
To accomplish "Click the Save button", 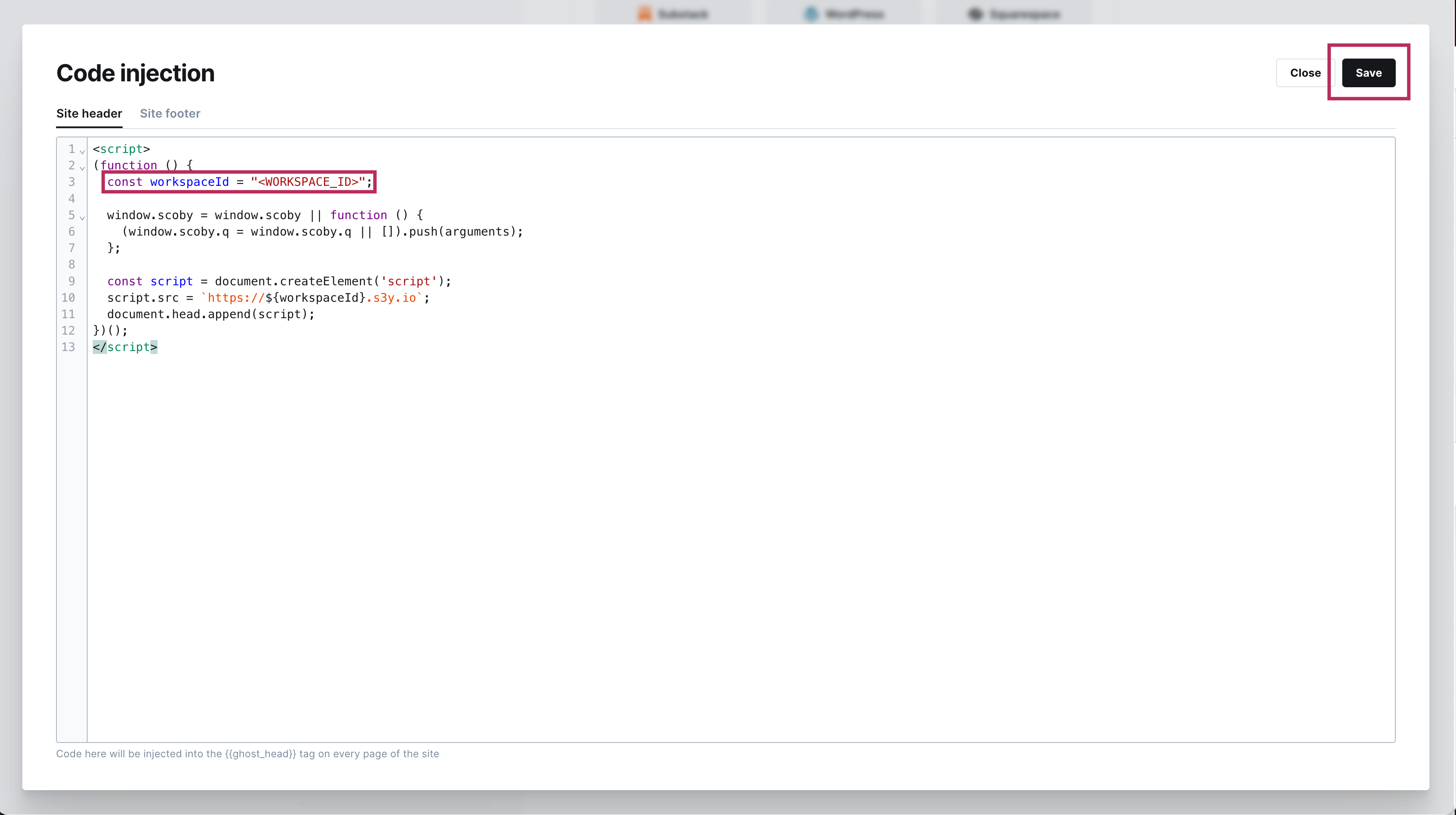I will point(1368,73).
